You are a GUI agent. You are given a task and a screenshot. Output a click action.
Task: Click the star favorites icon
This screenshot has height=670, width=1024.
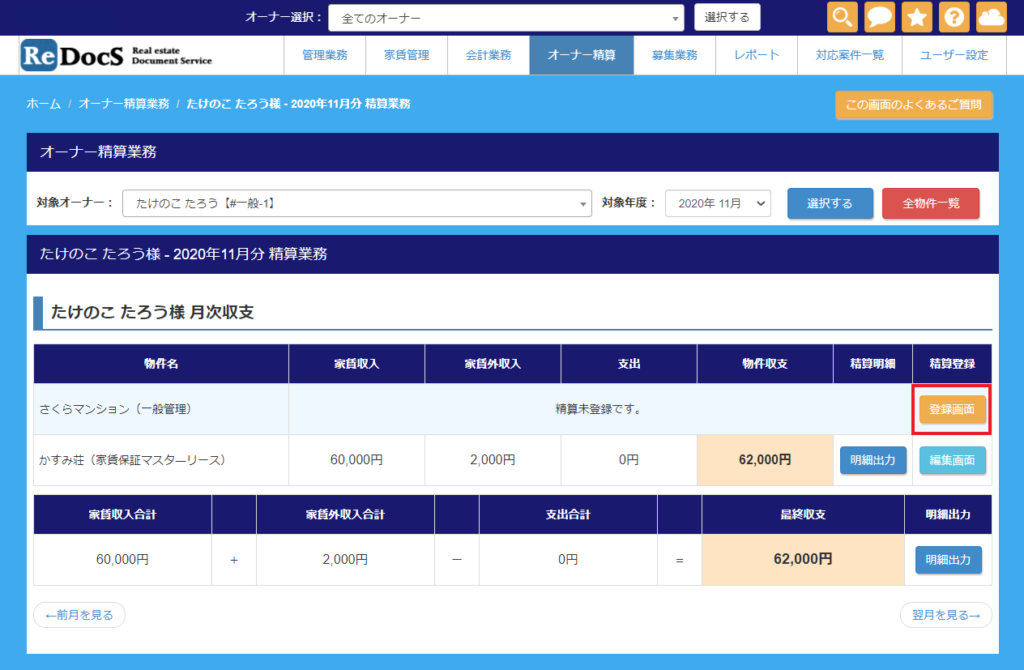(x=917, y=17)
